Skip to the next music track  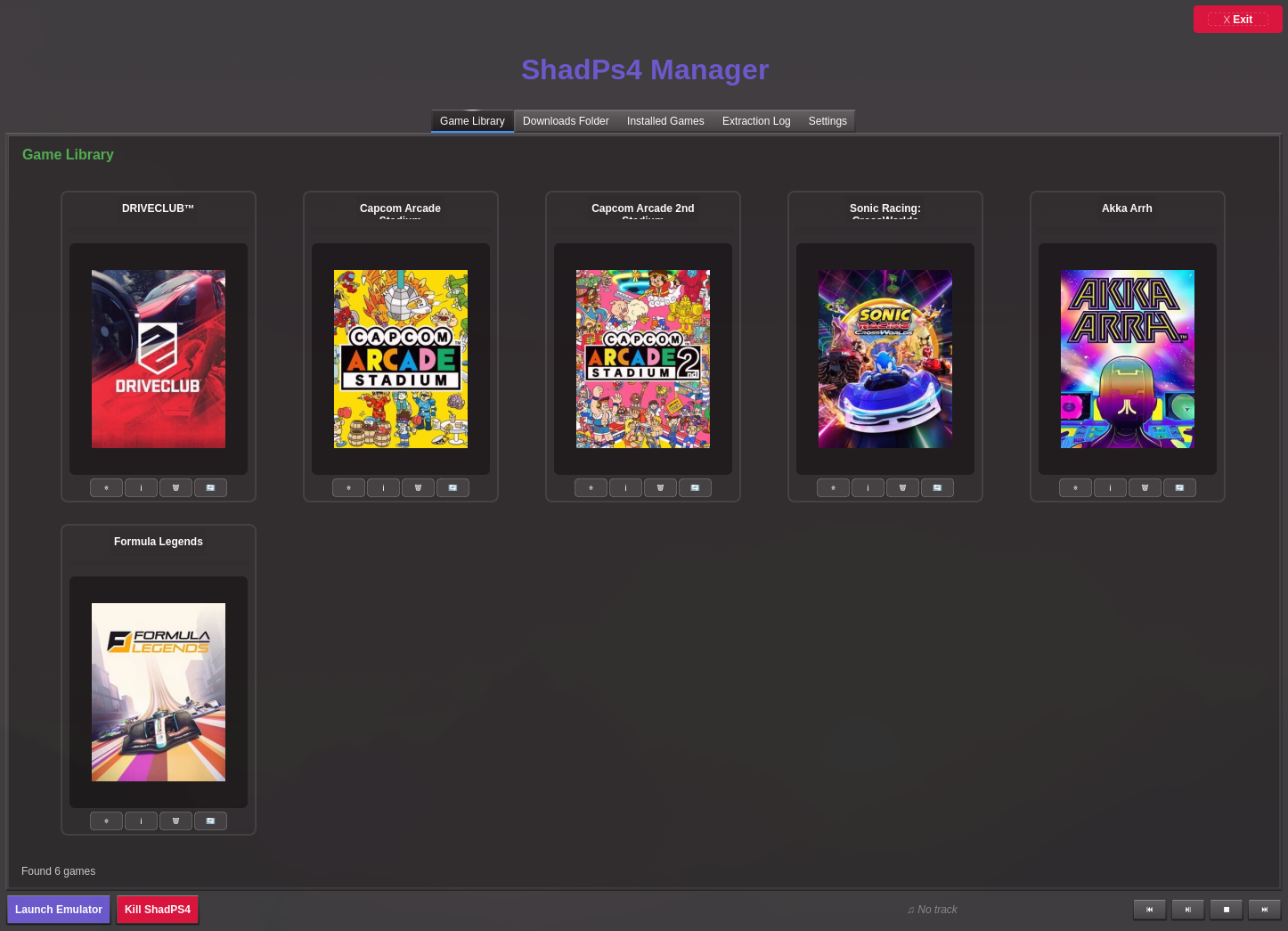(x=1264, y=910)
